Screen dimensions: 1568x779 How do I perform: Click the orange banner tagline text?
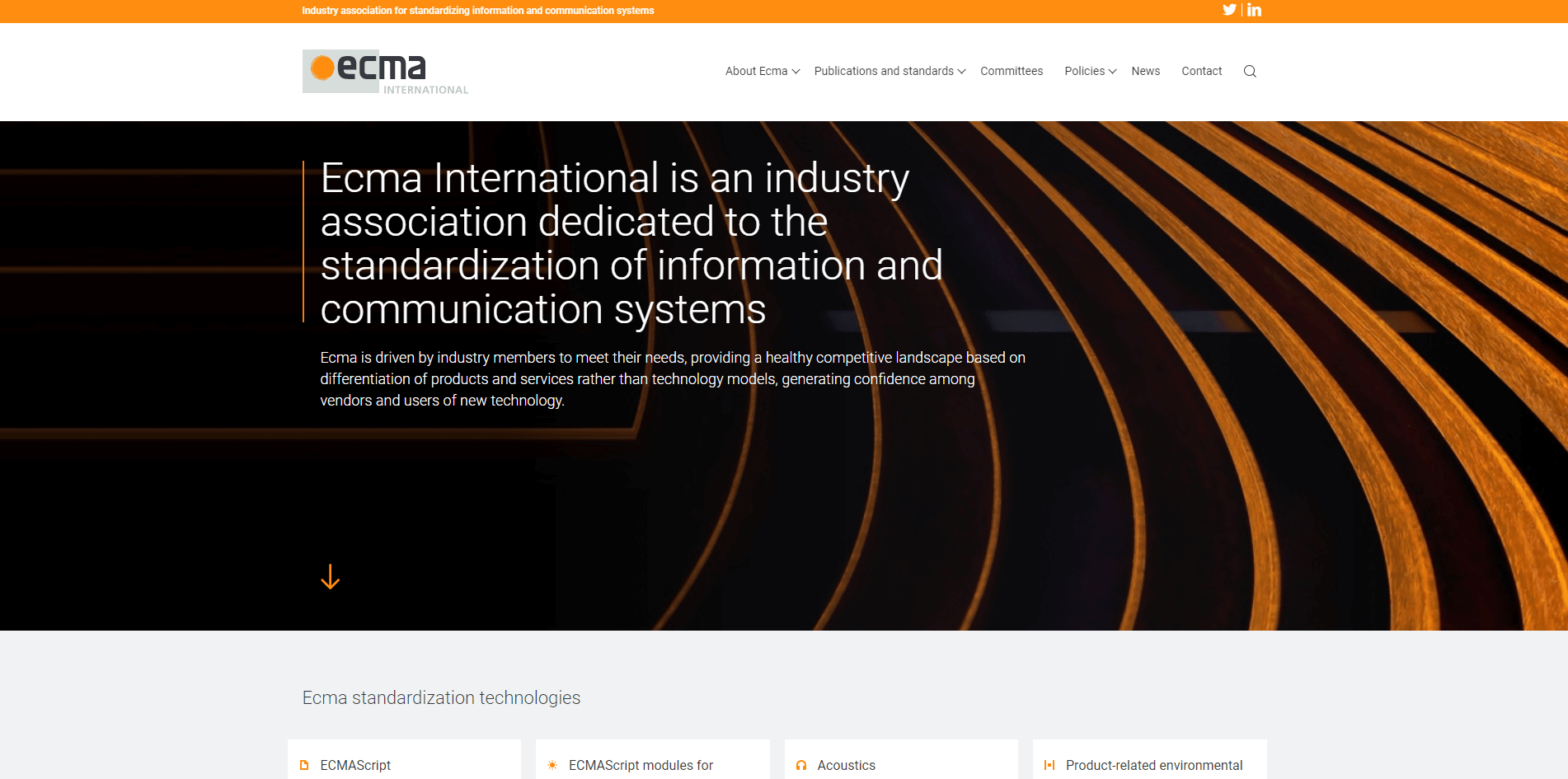(x=478, y=11)
